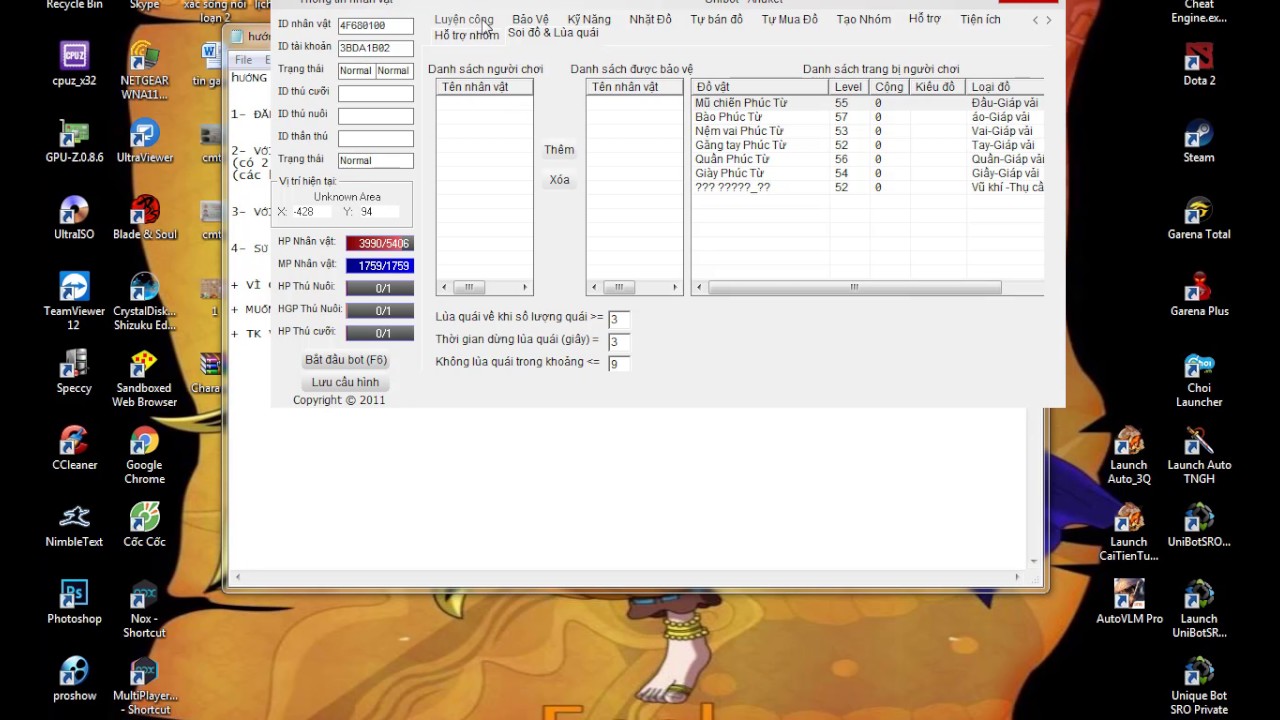1280x720 pixels.
Task: Open the Launch CaiTienTu desktop shortcut
Action: coord(1129,532)
